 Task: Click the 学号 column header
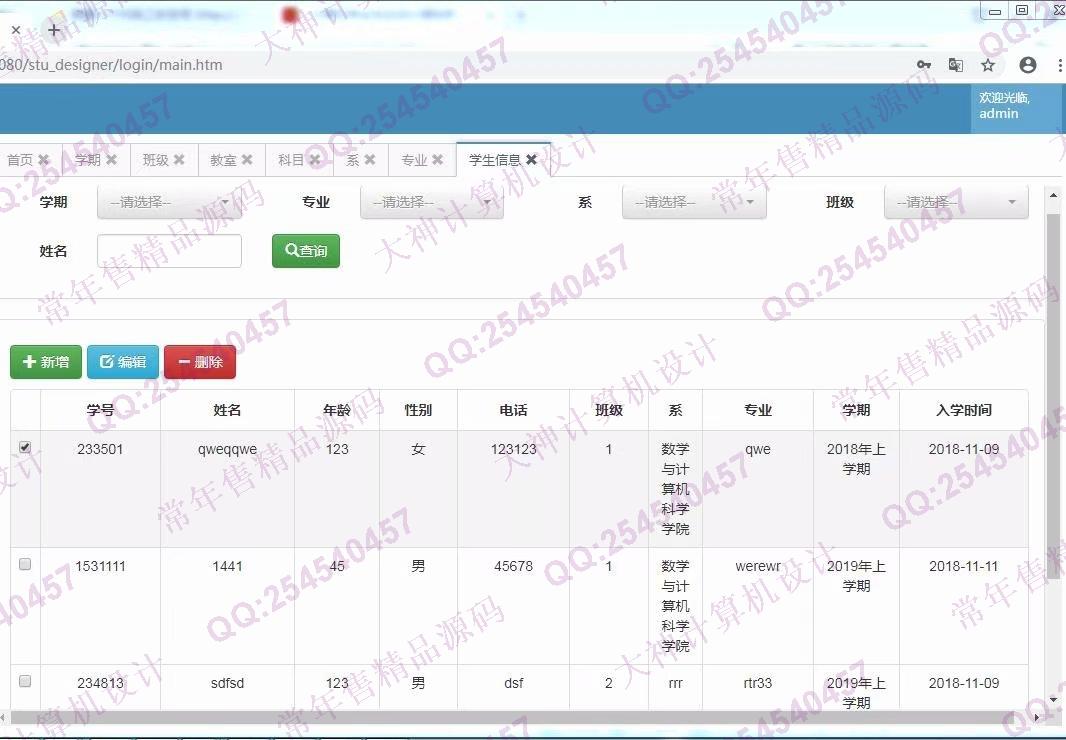(101, 410)
